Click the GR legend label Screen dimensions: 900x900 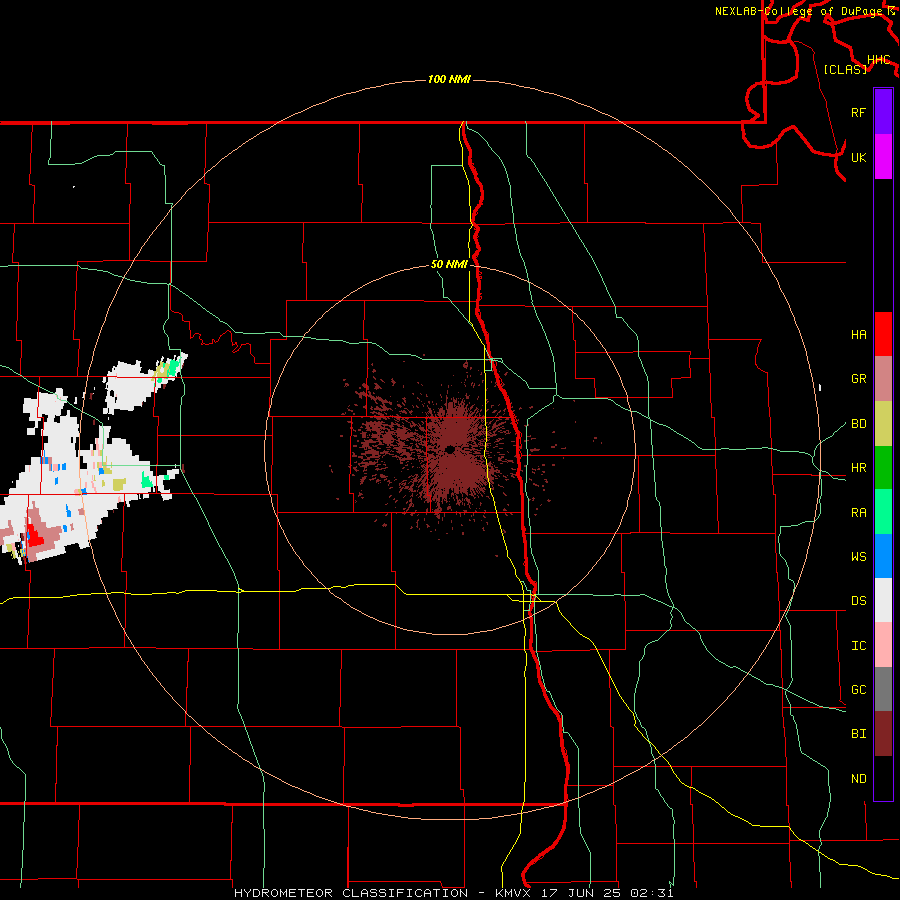point(858,378)
